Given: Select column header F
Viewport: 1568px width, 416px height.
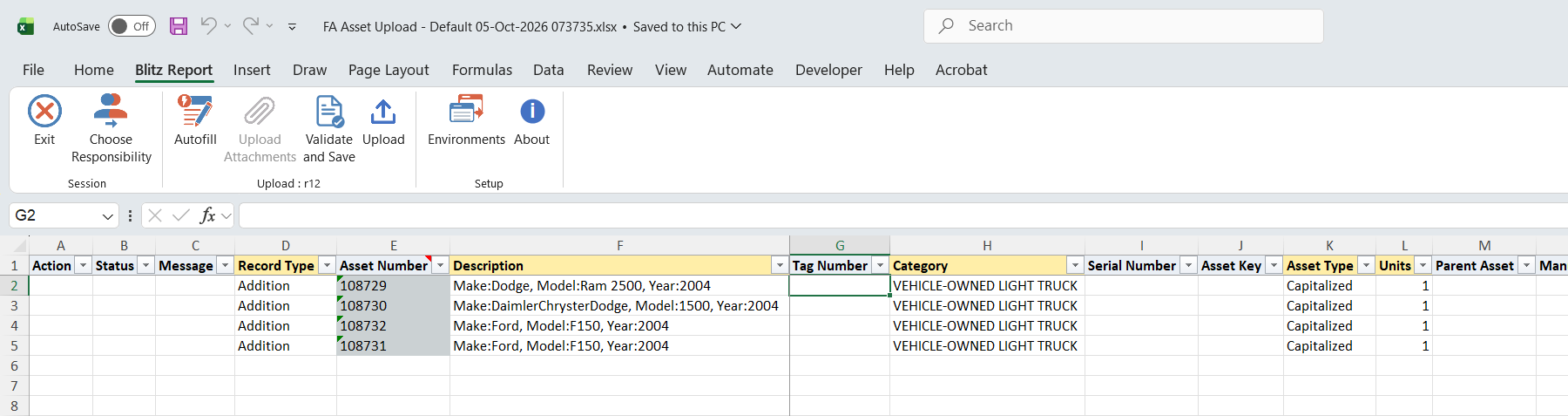Looking at the screenshot, I should (x=619, y=246).
